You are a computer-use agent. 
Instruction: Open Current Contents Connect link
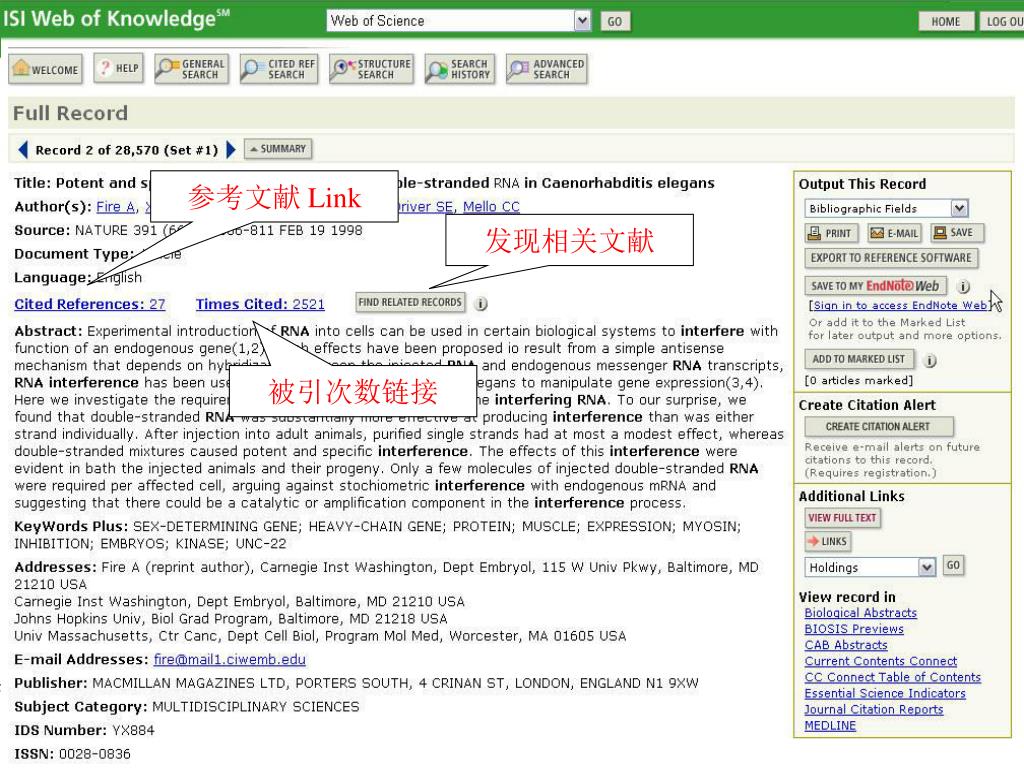coord(880,661)
